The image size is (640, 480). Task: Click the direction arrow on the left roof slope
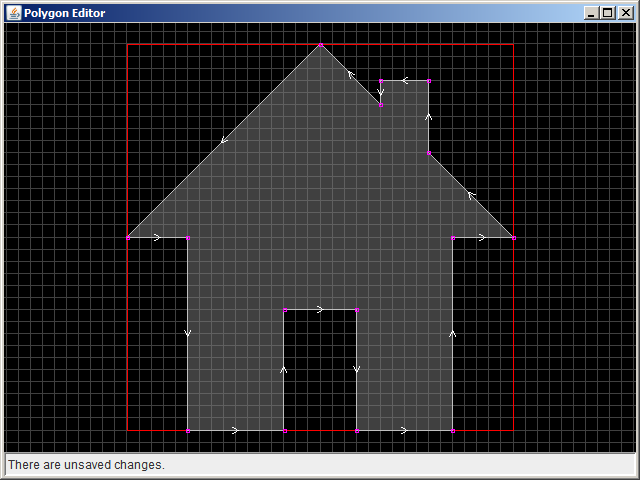pyautogui.click(x=224, y=140)
